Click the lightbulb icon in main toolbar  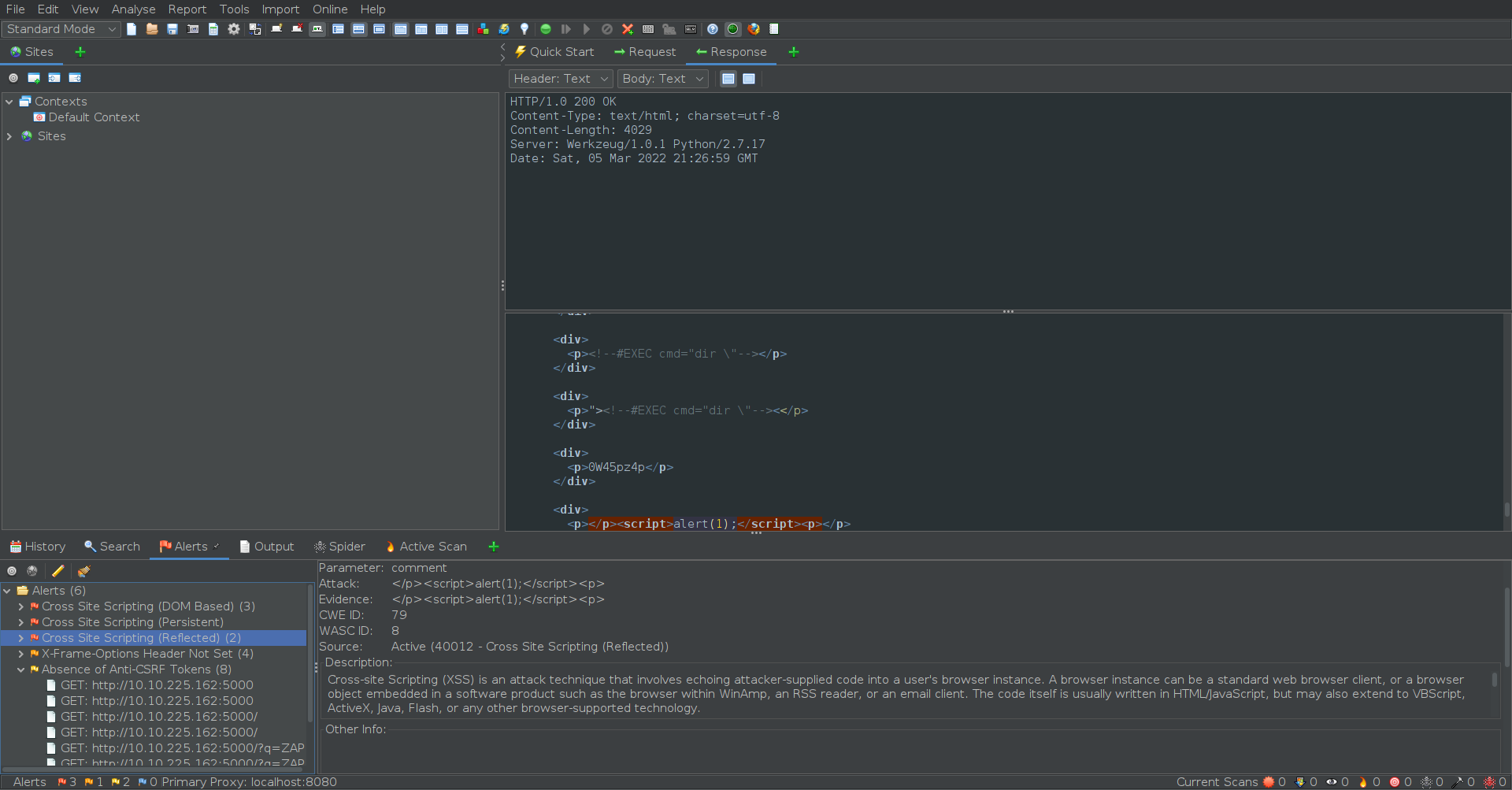[x=524, y=29]
